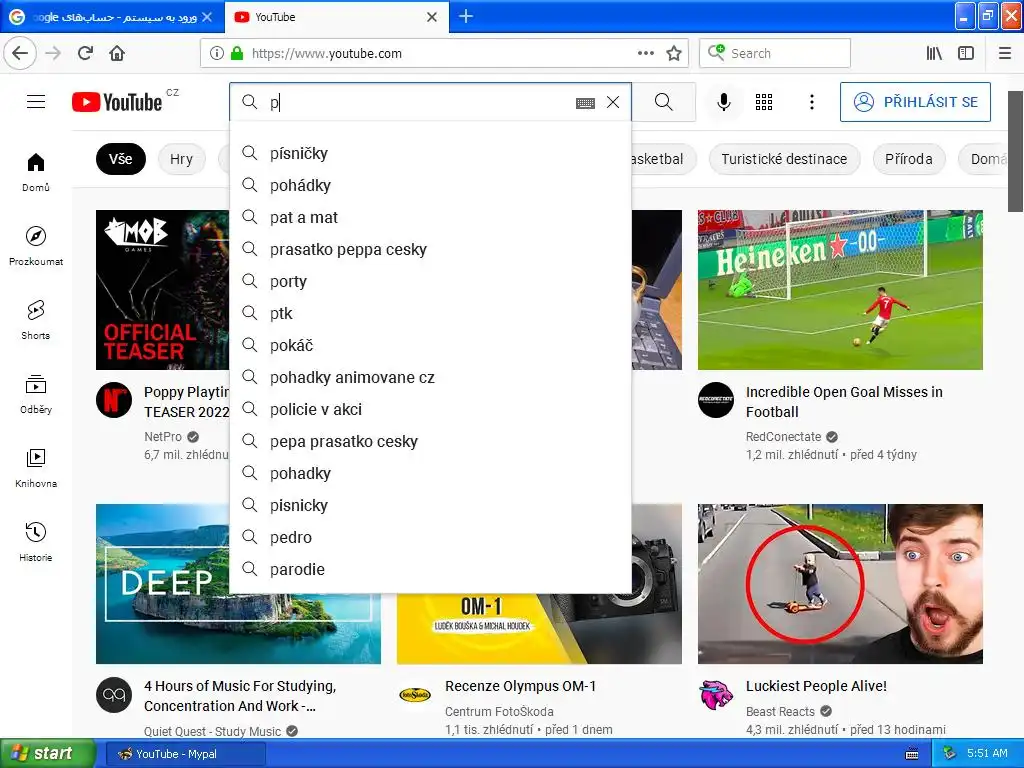This screenshot has height=768, width=1024.
Task: Click the taskbar keyboard tray icon
Action: click(912, 754)
